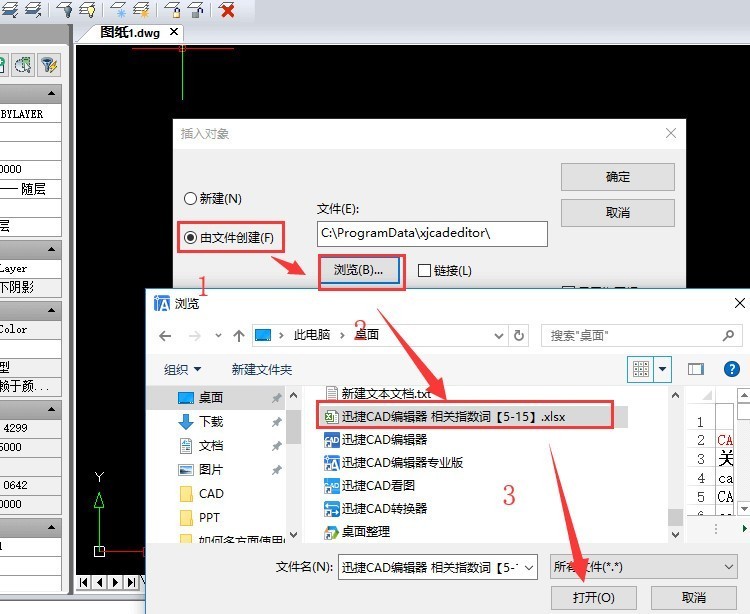750x614 pixels.
Task: Select 图片 in navigation pane
Action: point(211,470)
